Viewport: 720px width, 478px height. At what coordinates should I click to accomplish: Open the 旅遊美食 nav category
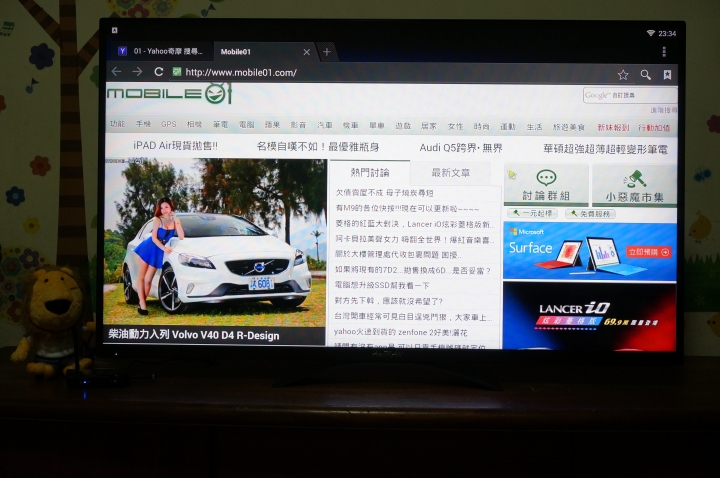click(x=568, y=127)
